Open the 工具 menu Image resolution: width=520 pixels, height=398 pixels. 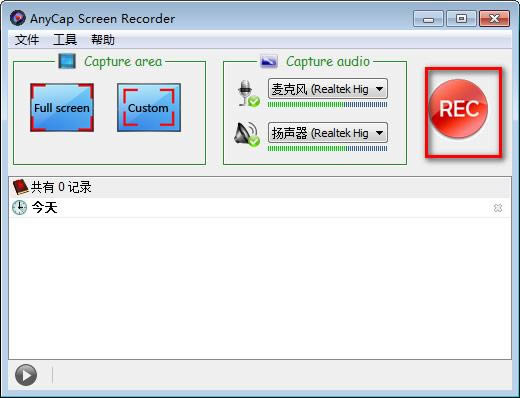[65, 40]
